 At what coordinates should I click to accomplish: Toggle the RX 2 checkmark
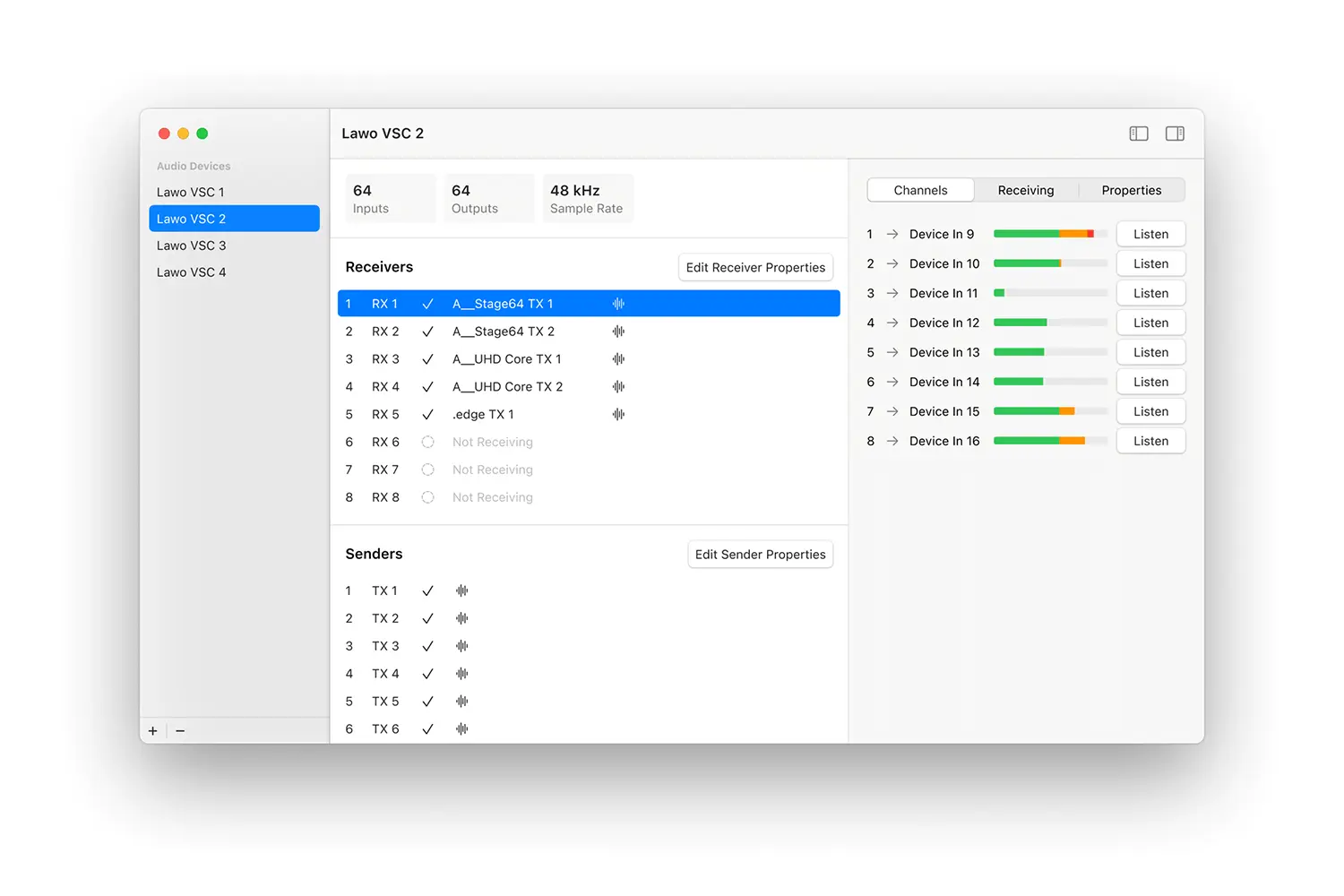(428, 332)
